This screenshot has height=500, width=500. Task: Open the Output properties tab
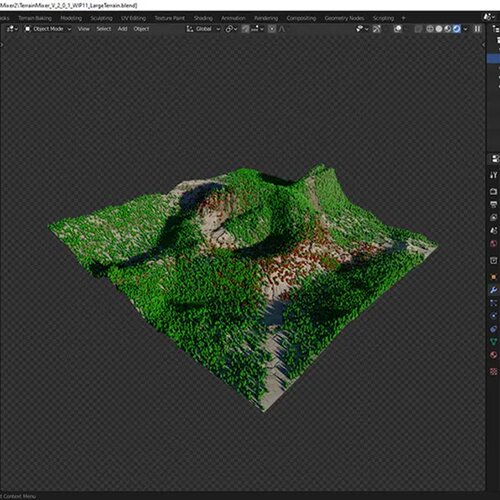pos(494,204)
